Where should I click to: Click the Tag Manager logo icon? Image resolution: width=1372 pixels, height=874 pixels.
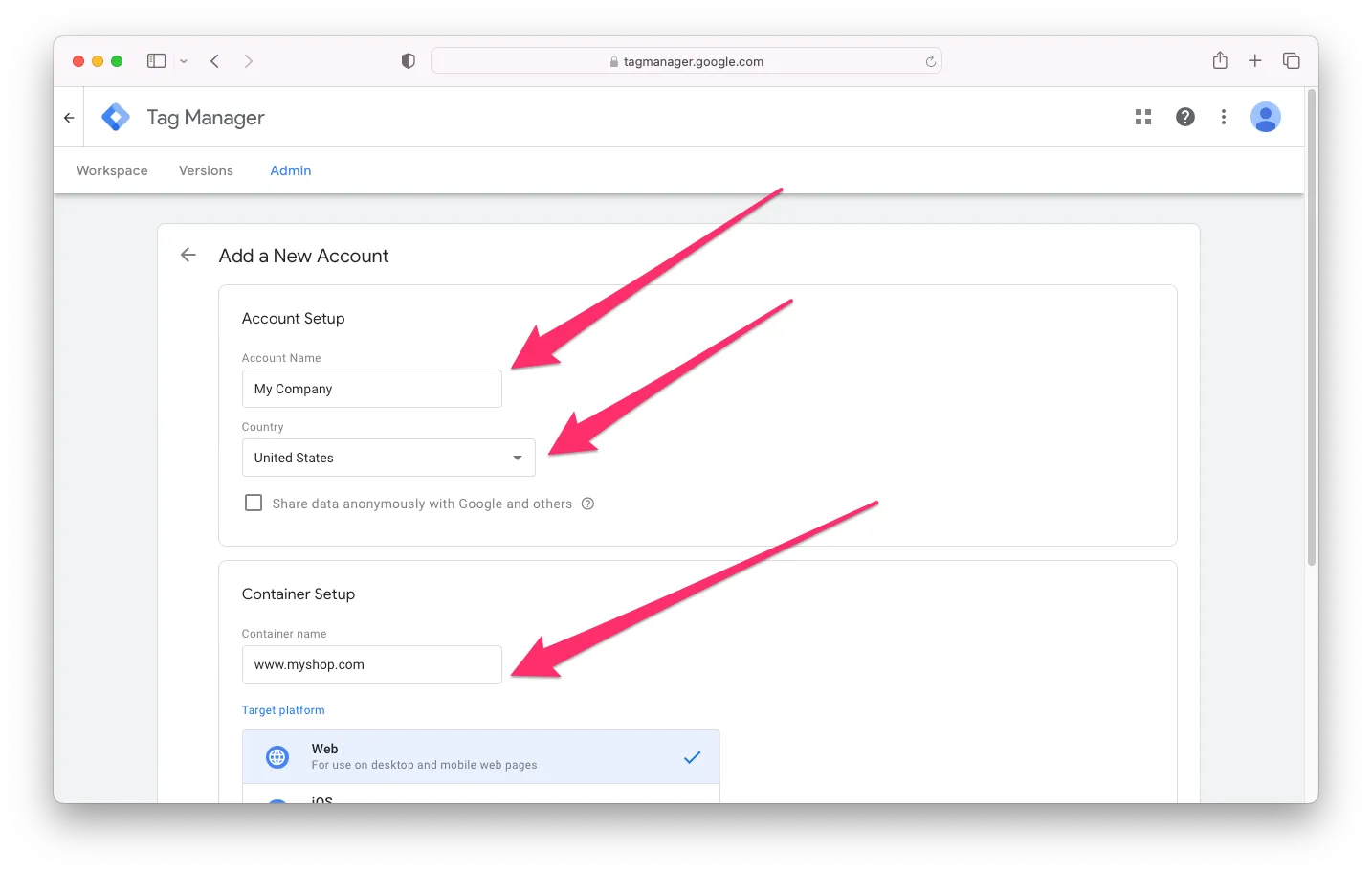116,117
